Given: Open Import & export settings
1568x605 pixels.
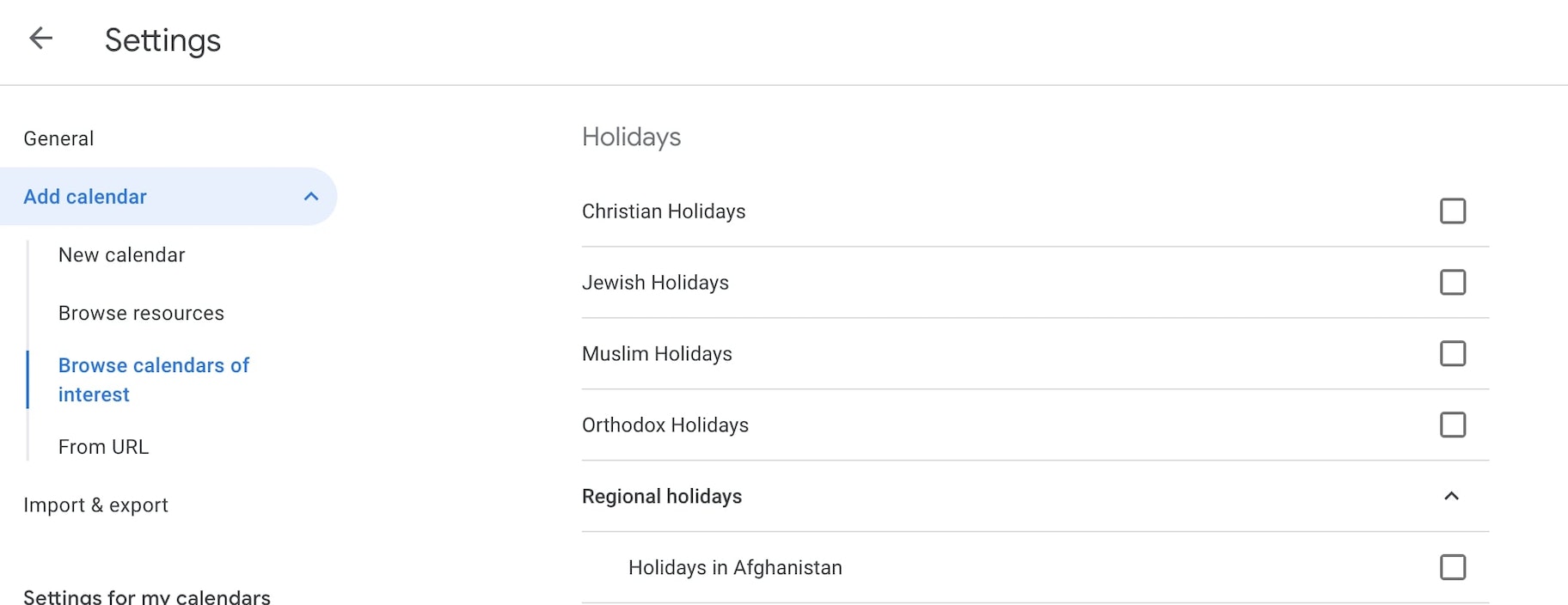Looking at the screenshot, I should point(95,505).
